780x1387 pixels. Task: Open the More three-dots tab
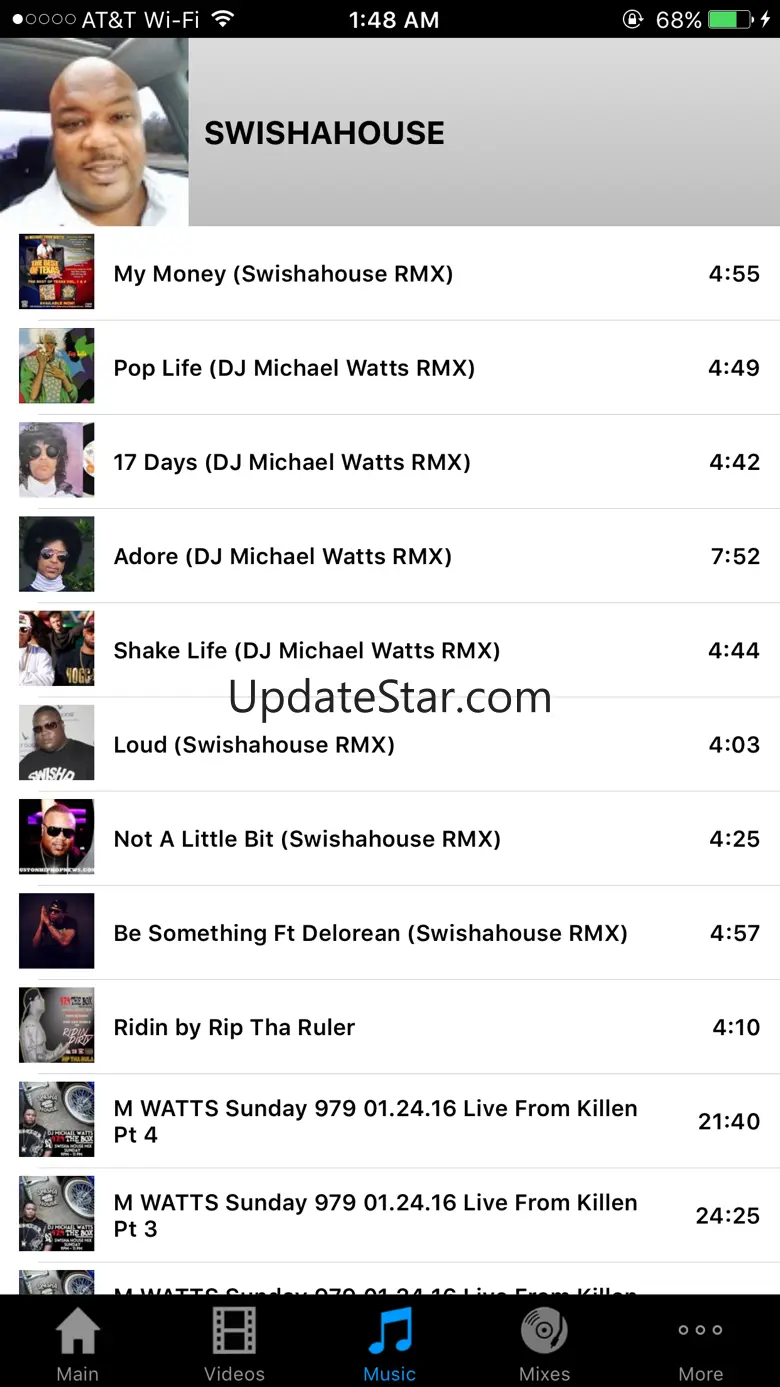click(700, 1340)
